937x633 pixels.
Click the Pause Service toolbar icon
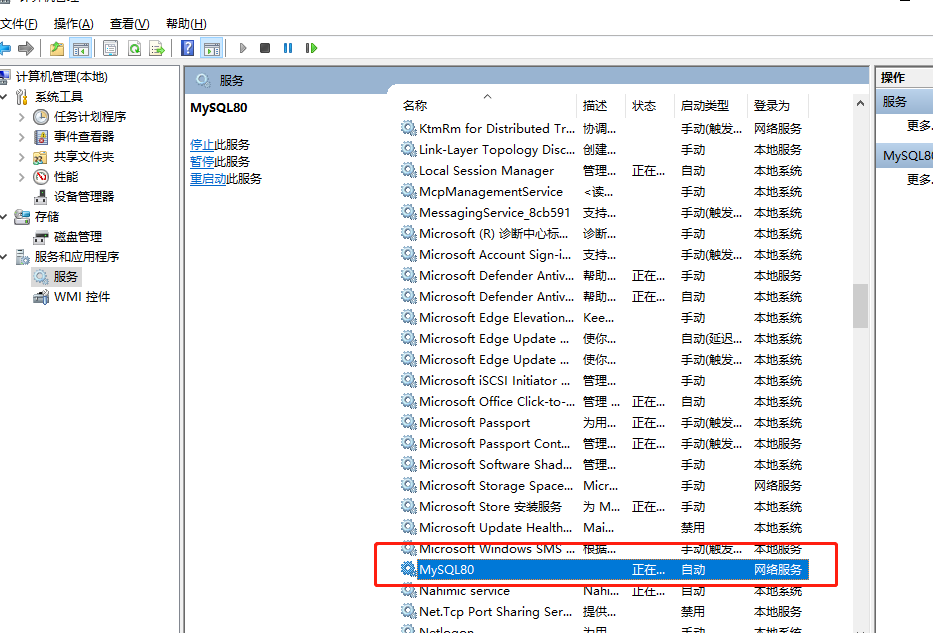(x=288, y=48)
